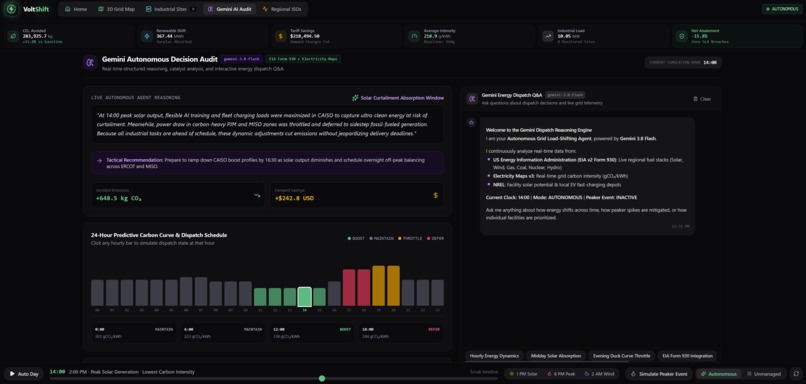Image resolution: width=806 pixels, height=384 pixels.
Task: Click Simulate Peaker Event button
Action: (x=659, y=374)
